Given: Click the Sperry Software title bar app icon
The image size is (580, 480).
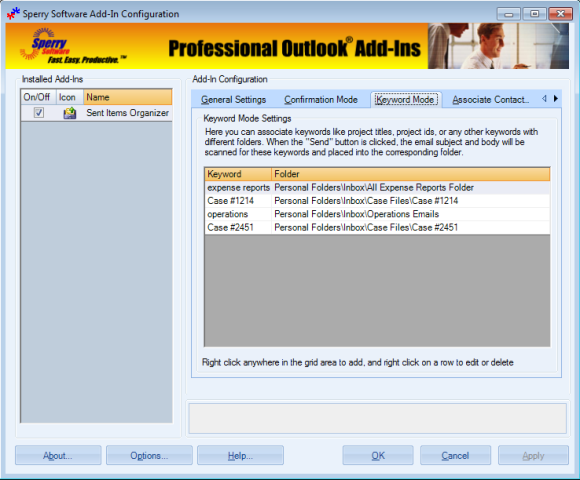Looking at the screenshot, I should pyautogui.click(x=13, y=14).
